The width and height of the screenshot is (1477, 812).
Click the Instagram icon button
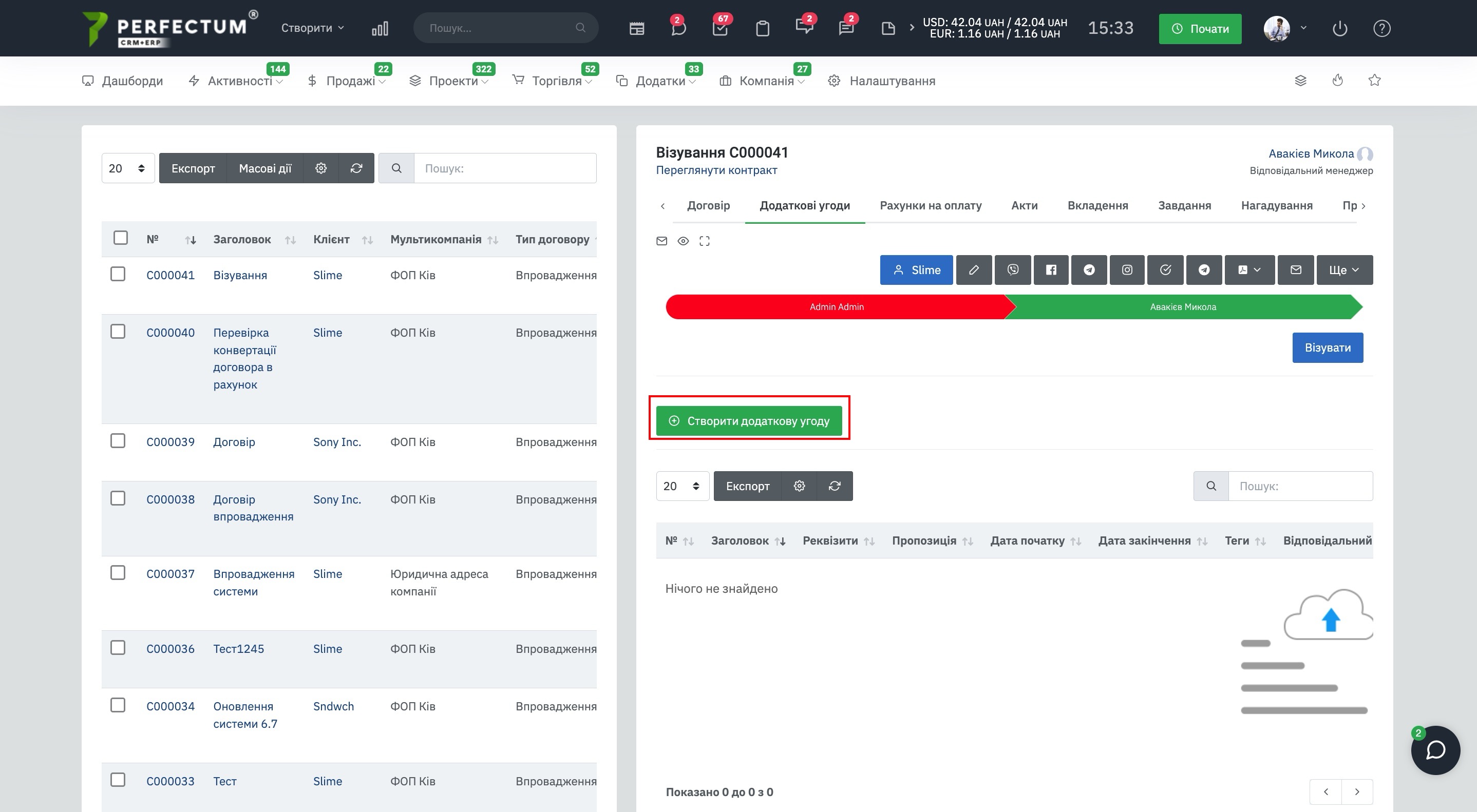pos(1127,270)
